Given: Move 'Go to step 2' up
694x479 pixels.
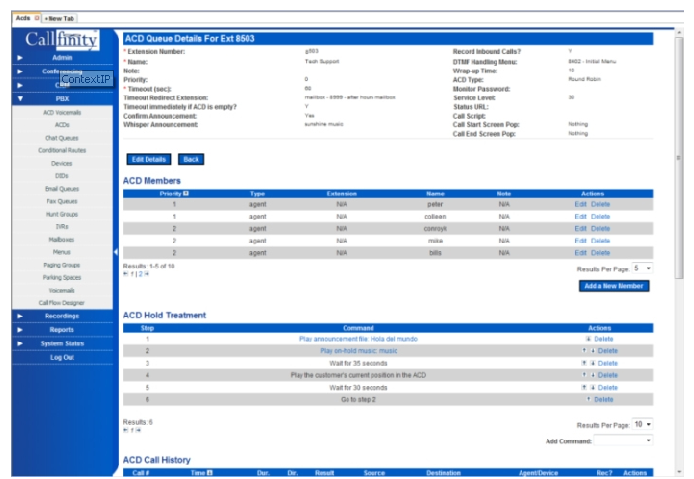Looking at the screenshot, I should point(588,399).
